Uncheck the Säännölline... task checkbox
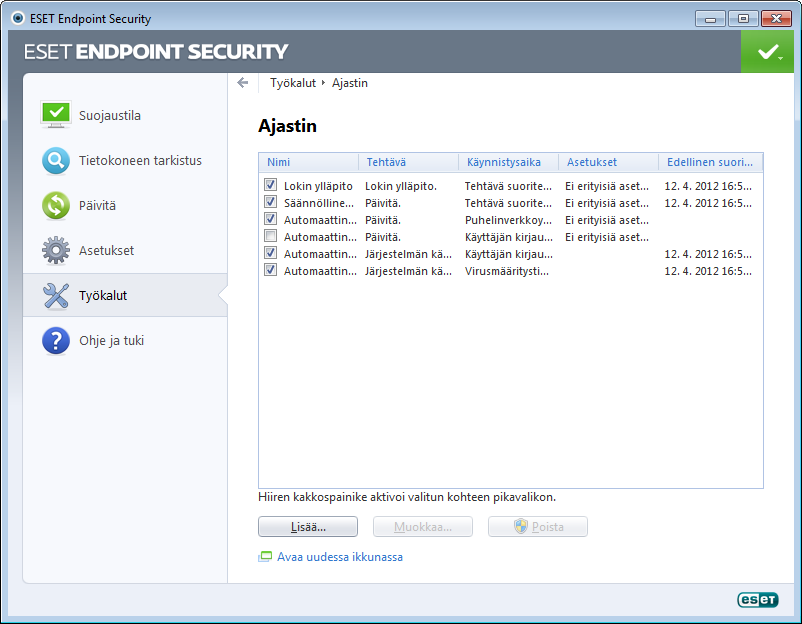802x624 pixels. [271, 202]
